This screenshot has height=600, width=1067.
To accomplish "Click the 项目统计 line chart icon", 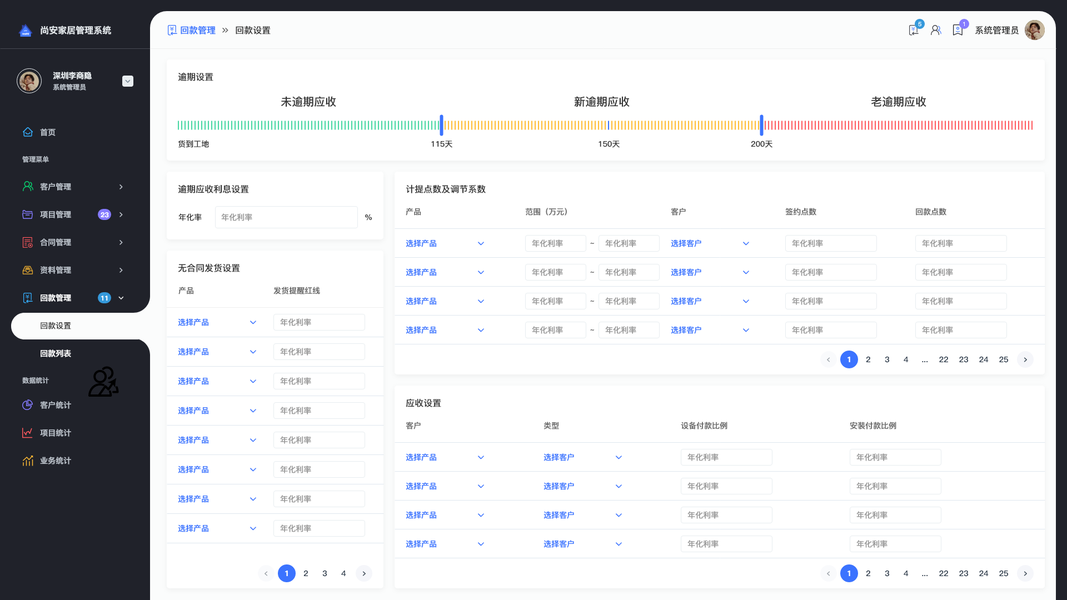I will click(27, 433).
